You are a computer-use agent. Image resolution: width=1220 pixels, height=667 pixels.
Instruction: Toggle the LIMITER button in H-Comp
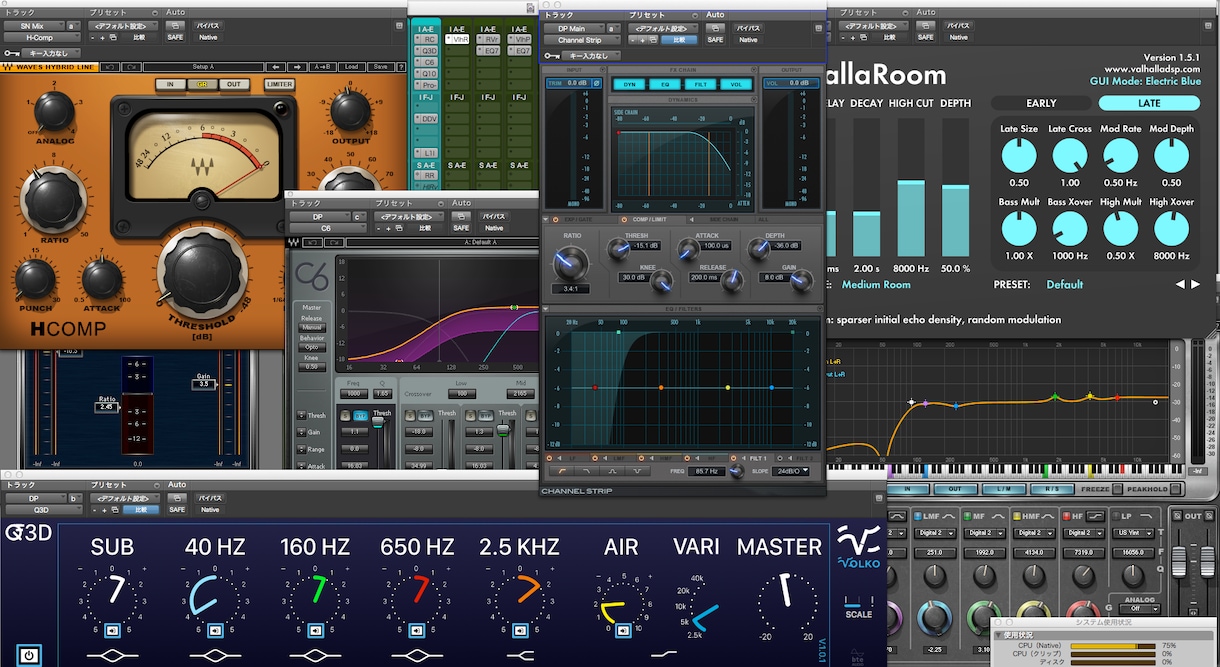[x=280, y=84]
